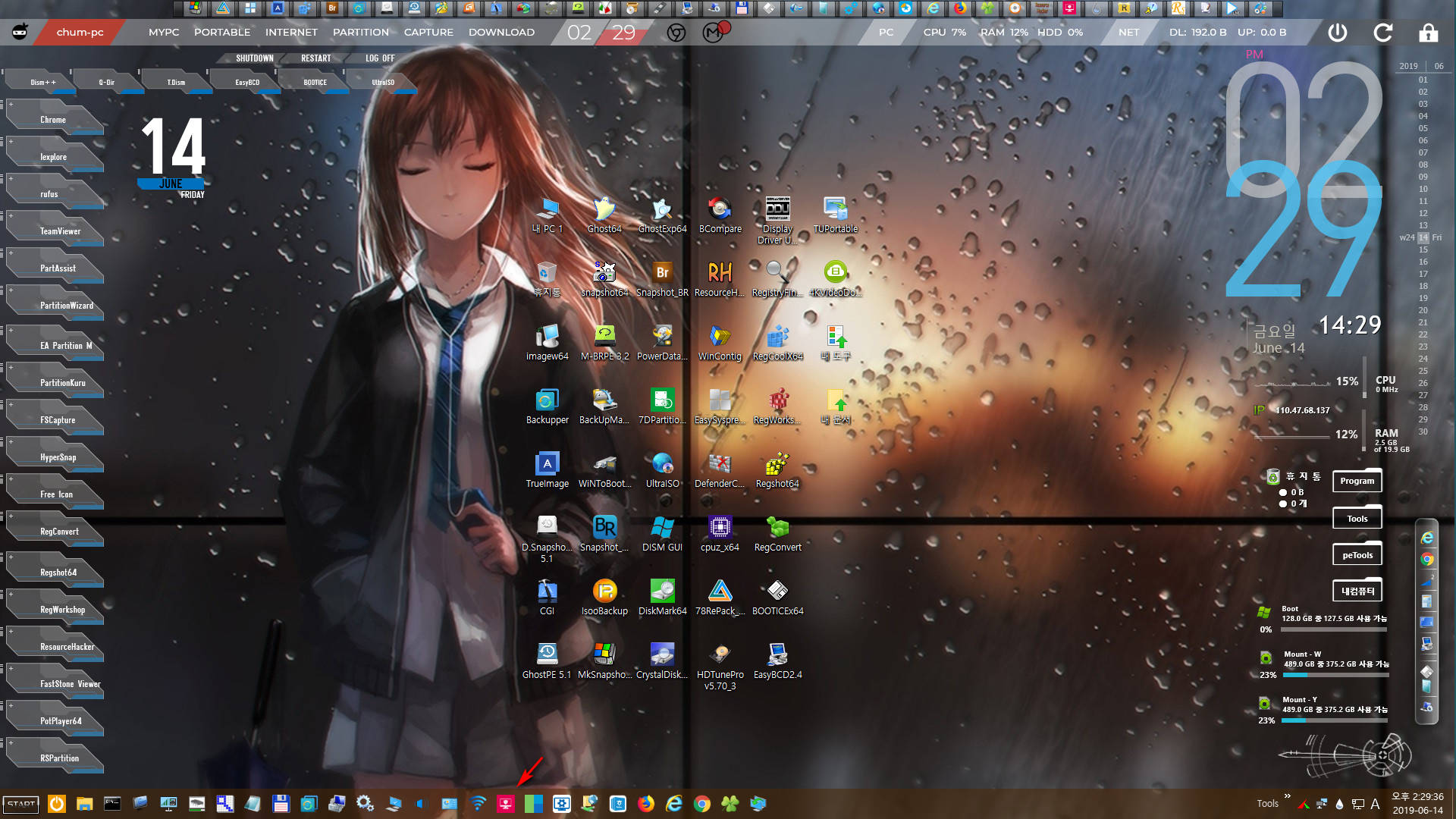Open RegCoolX64 desktop icon
This screenshot has width=1456, height=819.
[777, 343]
